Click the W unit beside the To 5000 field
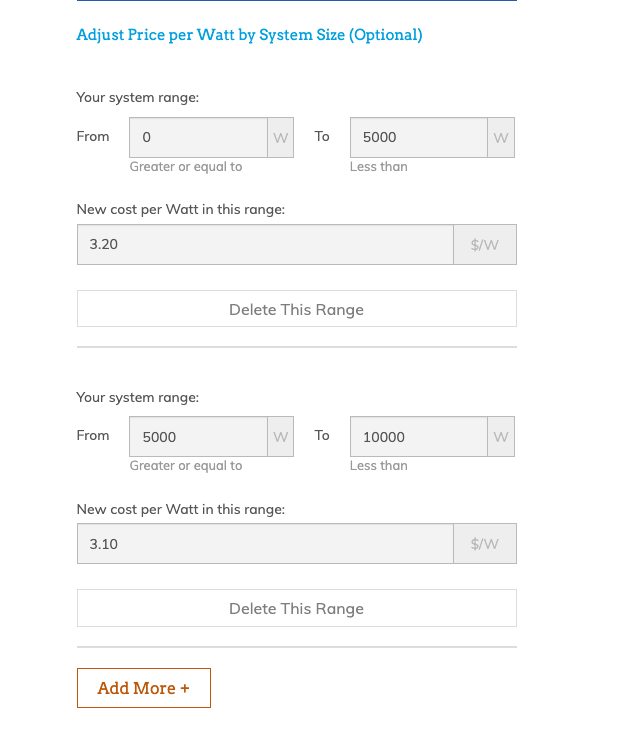Screen dimensions: 620x729 [x=501, y=138]
